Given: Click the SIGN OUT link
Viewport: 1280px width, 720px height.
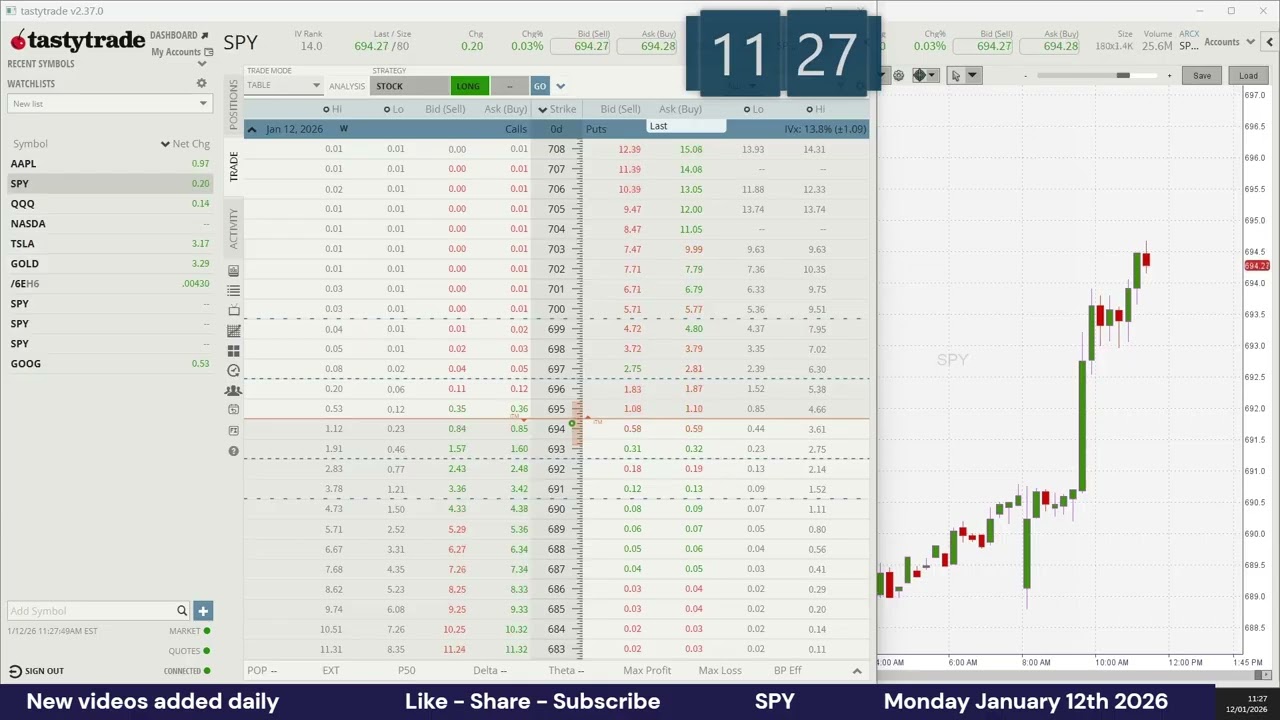Looking at the screenshot, I should pyautogui.click(x=44, y=671).
